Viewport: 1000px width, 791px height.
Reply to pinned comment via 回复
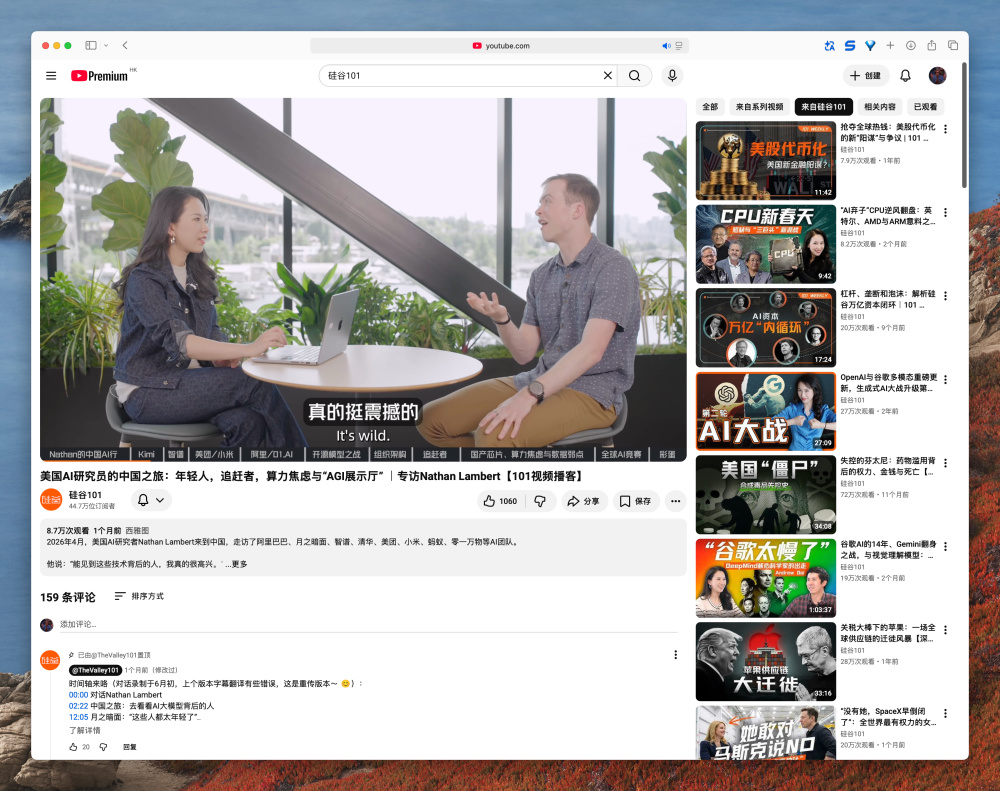tap(129, 746)
